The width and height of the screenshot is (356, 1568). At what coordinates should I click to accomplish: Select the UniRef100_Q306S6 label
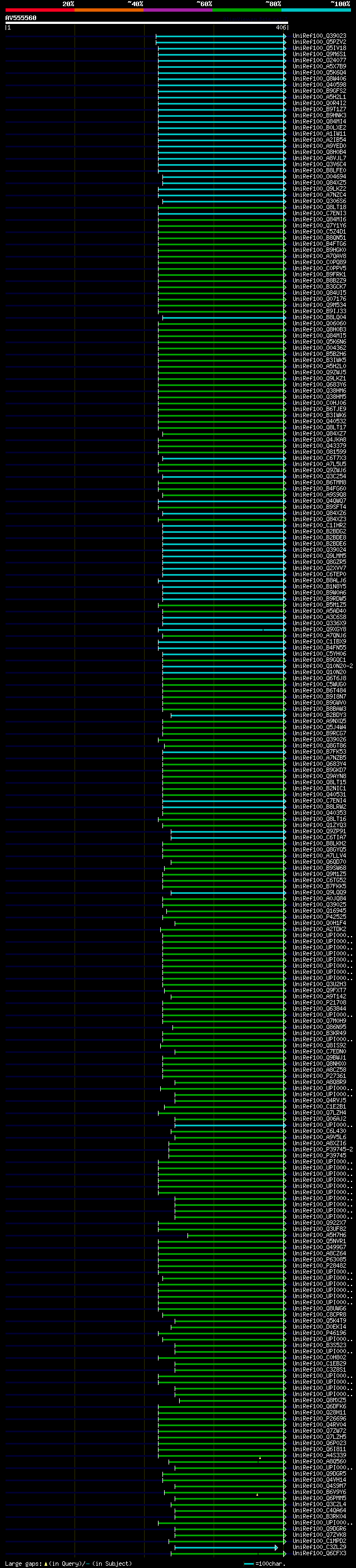point(319,201)
